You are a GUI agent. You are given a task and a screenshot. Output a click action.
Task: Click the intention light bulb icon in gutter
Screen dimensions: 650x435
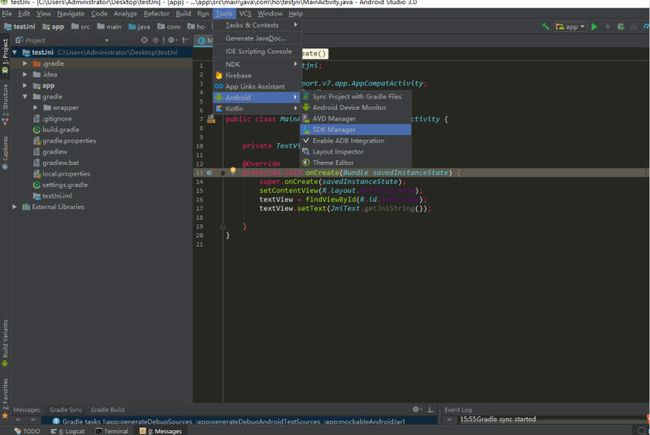[233, 170]
